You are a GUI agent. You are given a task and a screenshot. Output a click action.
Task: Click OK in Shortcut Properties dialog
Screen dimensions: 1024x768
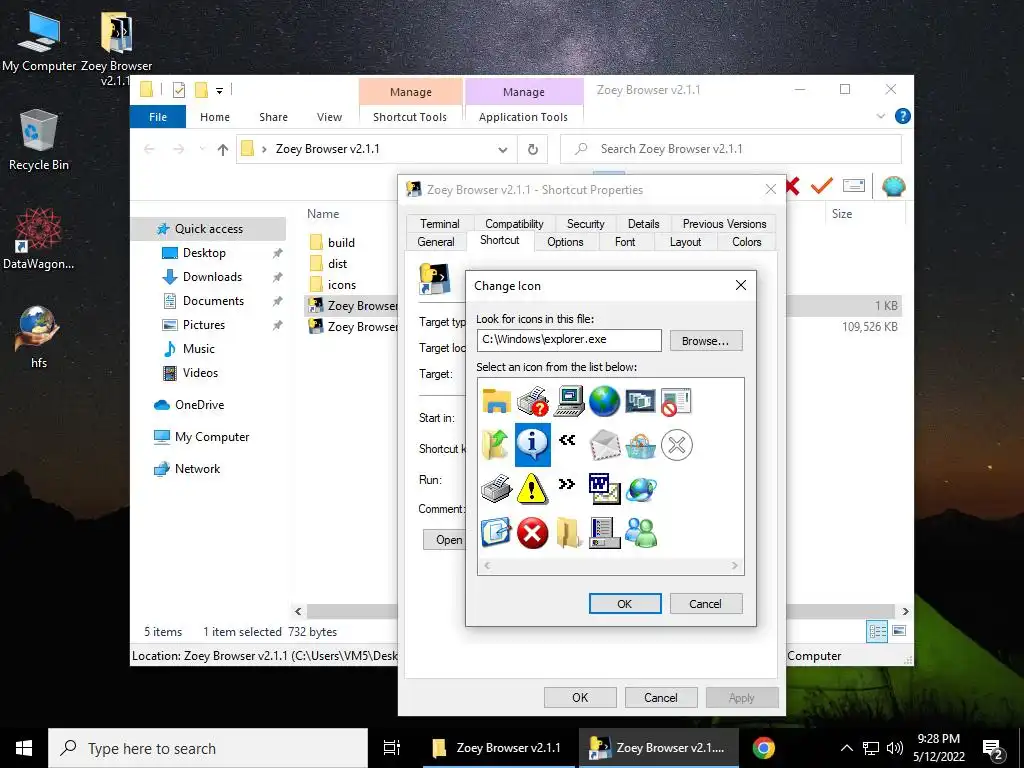tap(580, 697)
